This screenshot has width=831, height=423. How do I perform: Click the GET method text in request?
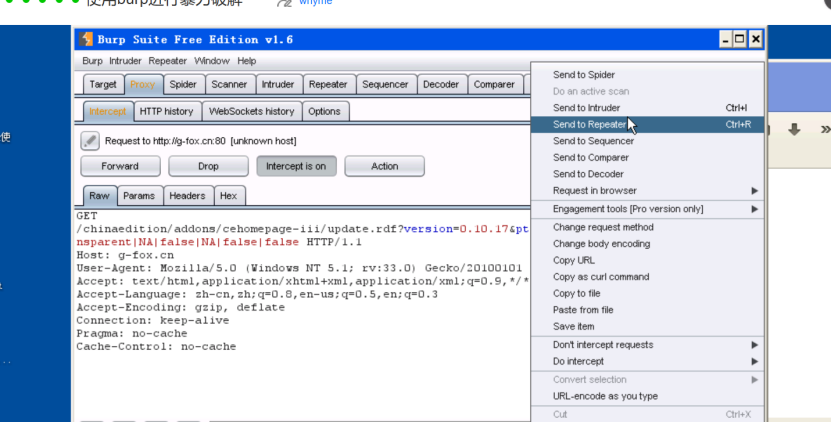click(x=87, y=216)
